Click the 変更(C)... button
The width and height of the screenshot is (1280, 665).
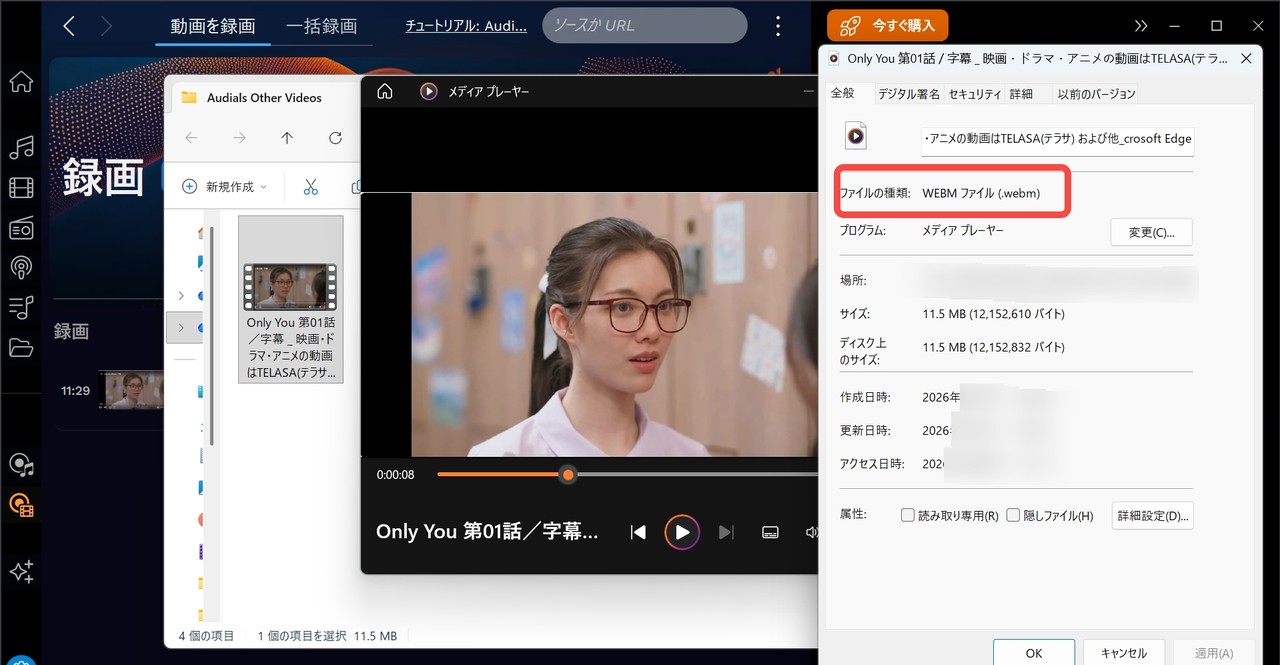(1151, 232)
